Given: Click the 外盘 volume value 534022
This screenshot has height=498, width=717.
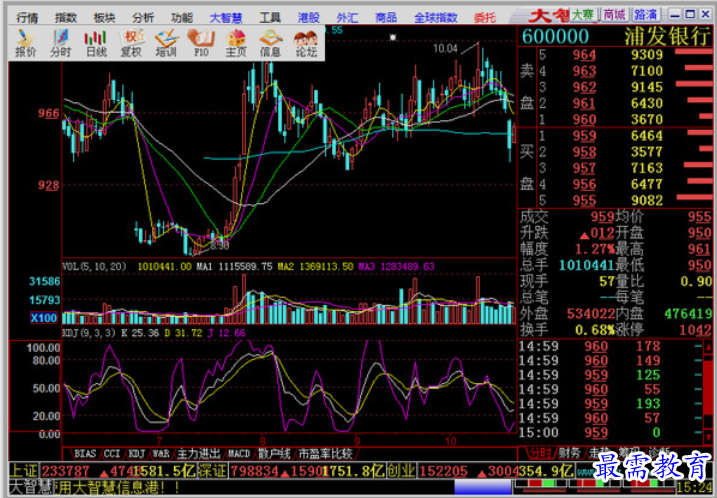Looking at the screenshot, I should point(591,314).
